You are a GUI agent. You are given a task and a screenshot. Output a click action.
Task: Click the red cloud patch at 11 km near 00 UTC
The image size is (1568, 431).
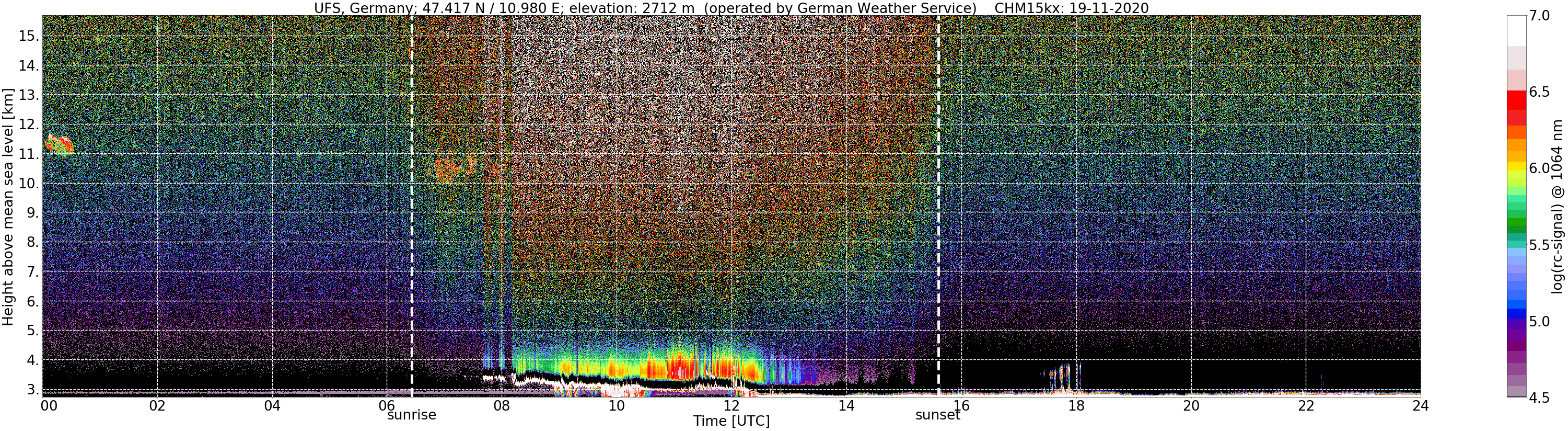tap(59, 145)
